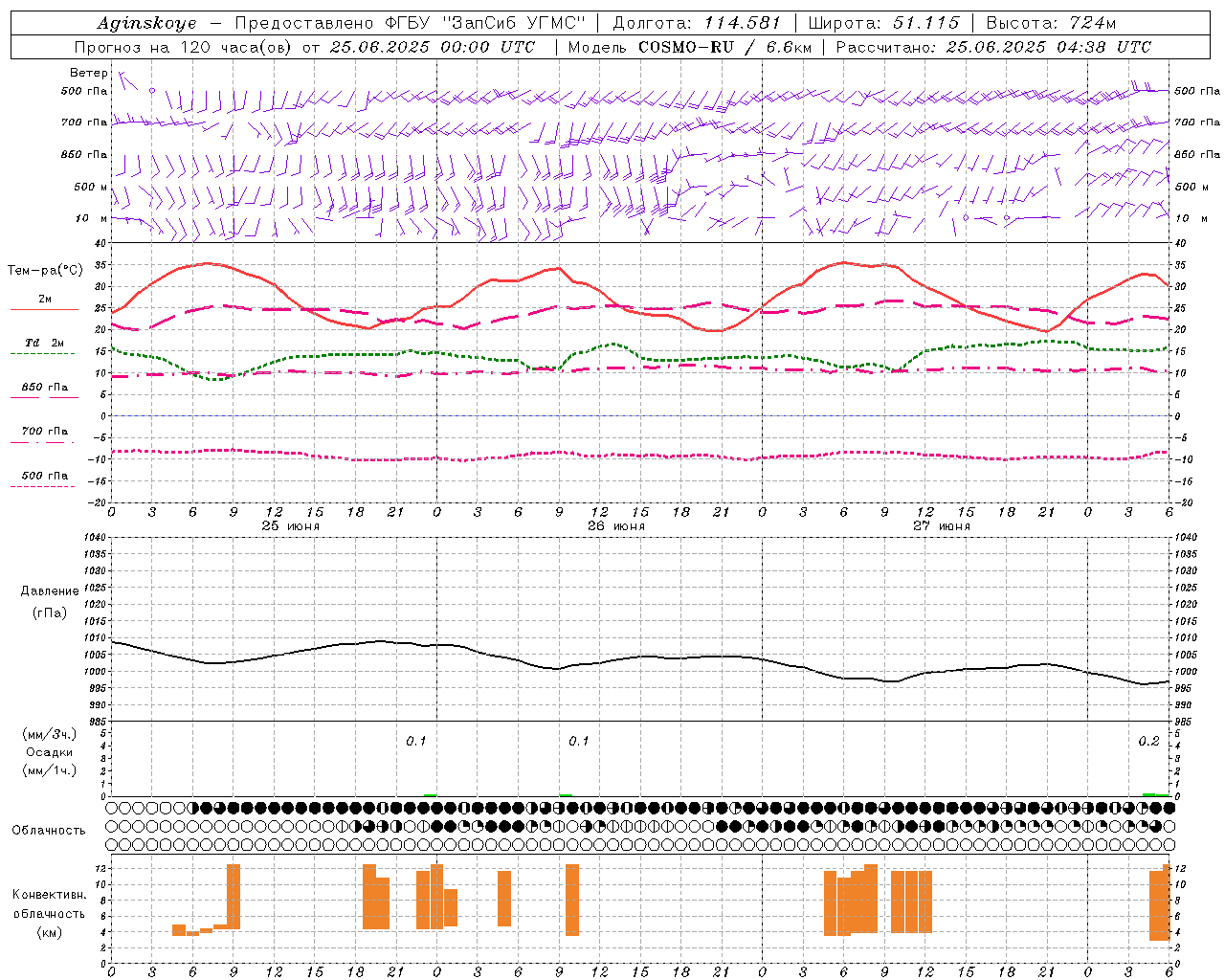Click the longitude value Долгота: 114.581
1225x980 pixels.
pos(697,23)
